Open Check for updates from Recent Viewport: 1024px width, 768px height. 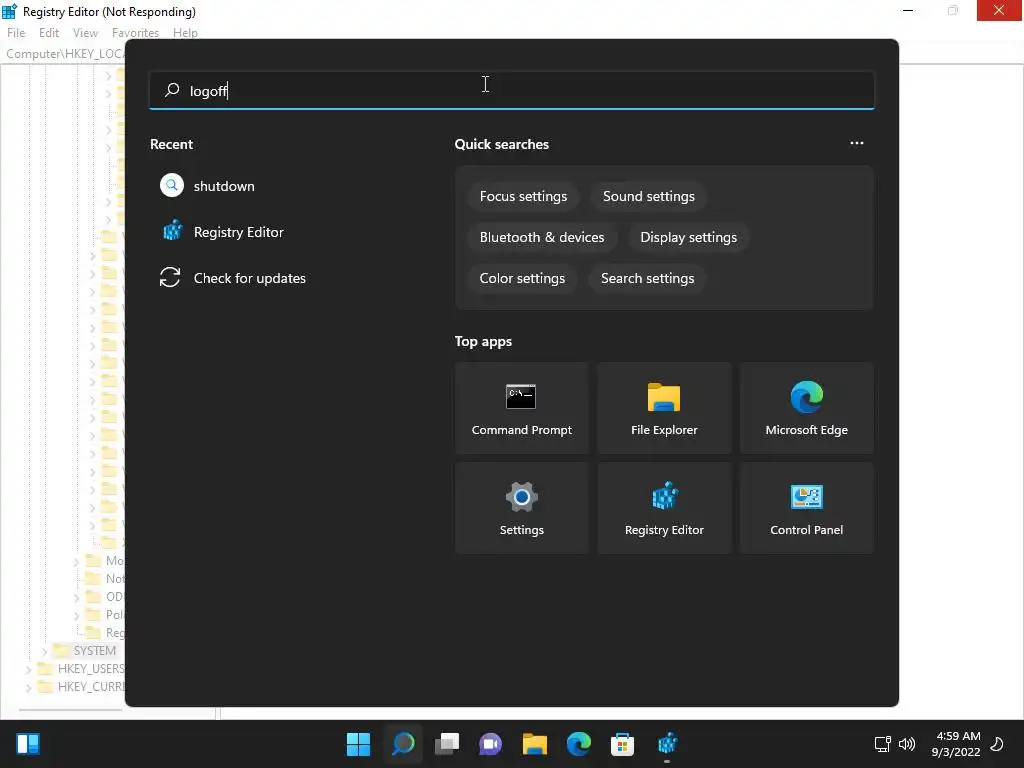(249, 278)
